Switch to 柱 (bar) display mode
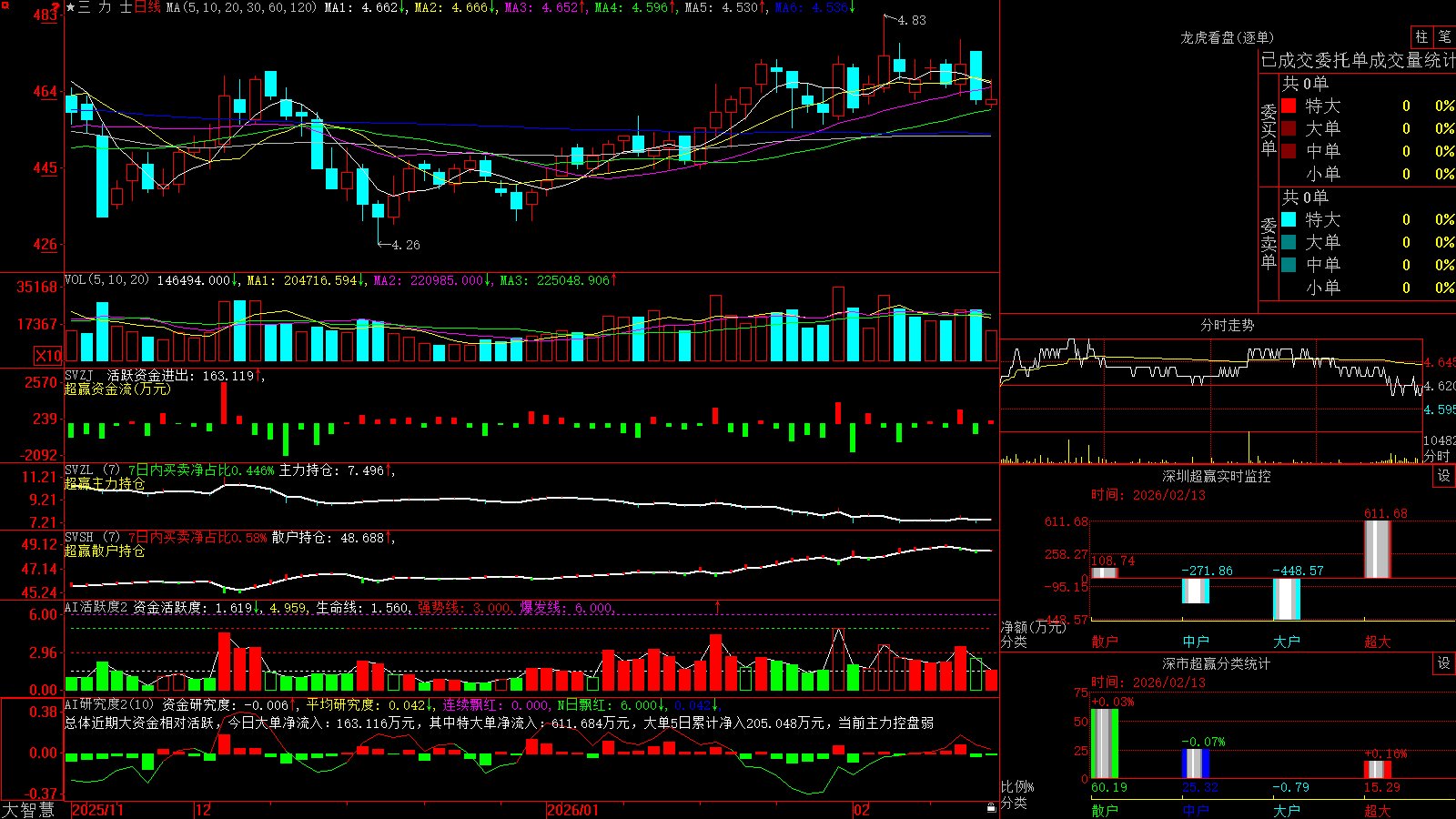Screen dimensions: 1456x819 click(x=1421, y=36)
